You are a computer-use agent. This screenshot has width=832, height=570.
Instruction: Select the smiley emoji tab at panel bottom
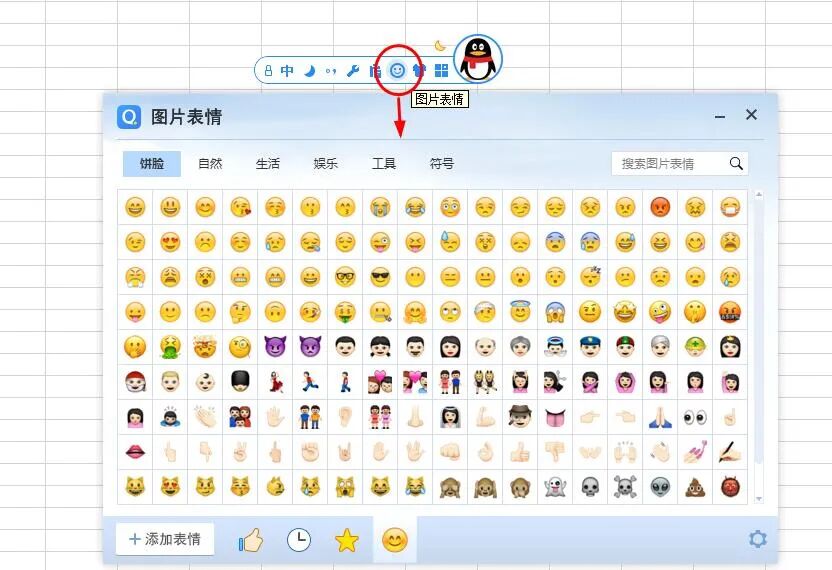pyautogui.click(x=395, y=540)
